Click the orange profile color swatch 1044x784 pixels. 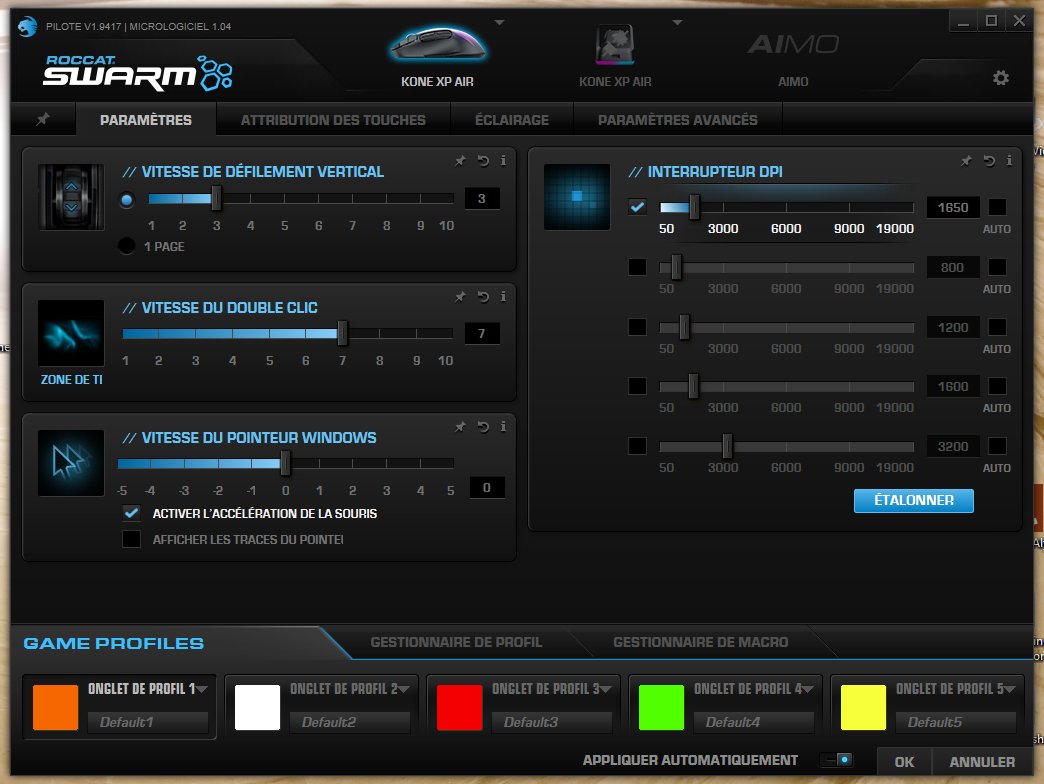pyautogui.click(x=55, y=705)
